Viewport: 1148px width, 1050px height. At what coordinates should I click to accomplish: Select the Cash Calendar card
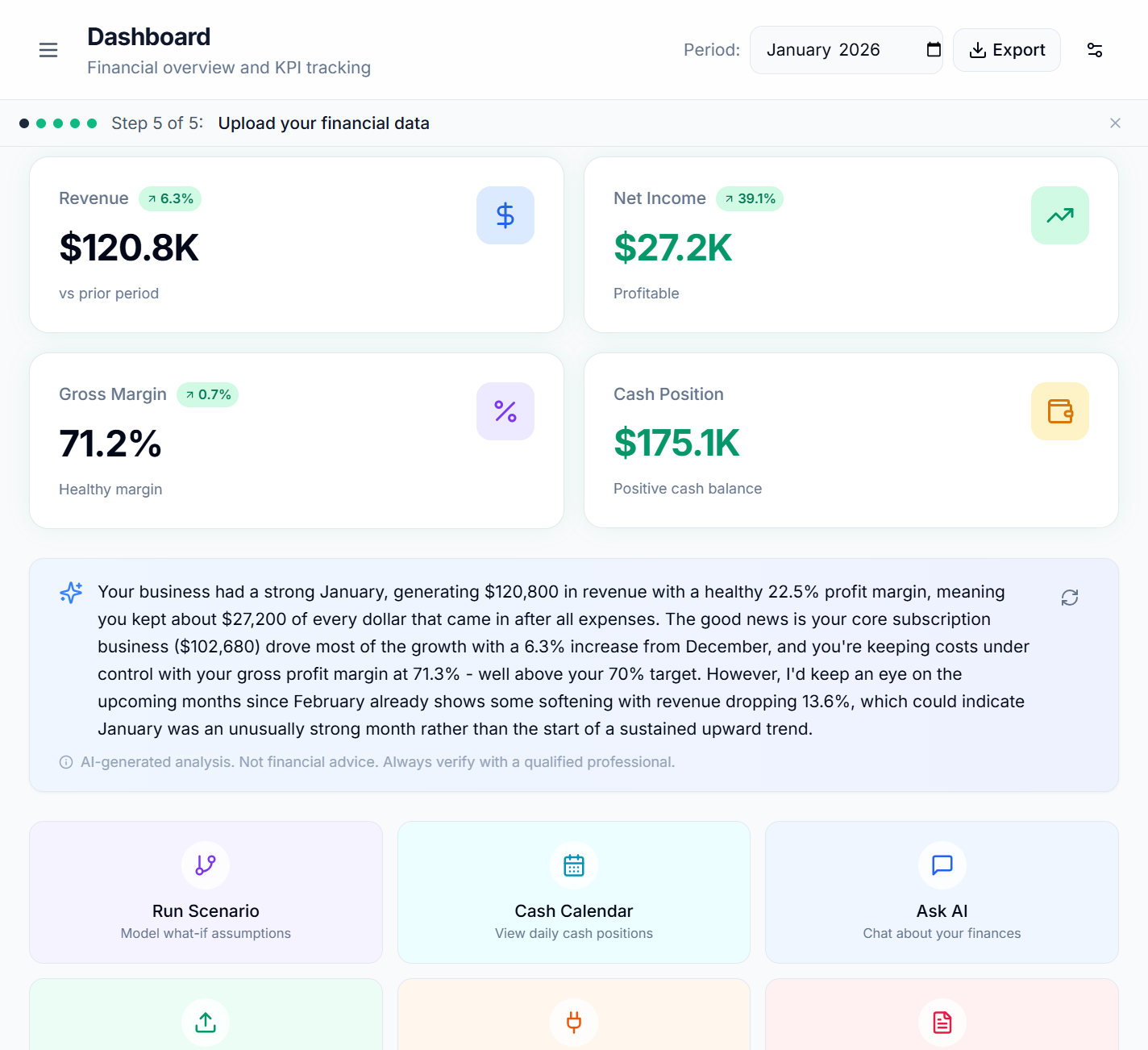click(573, 892)
